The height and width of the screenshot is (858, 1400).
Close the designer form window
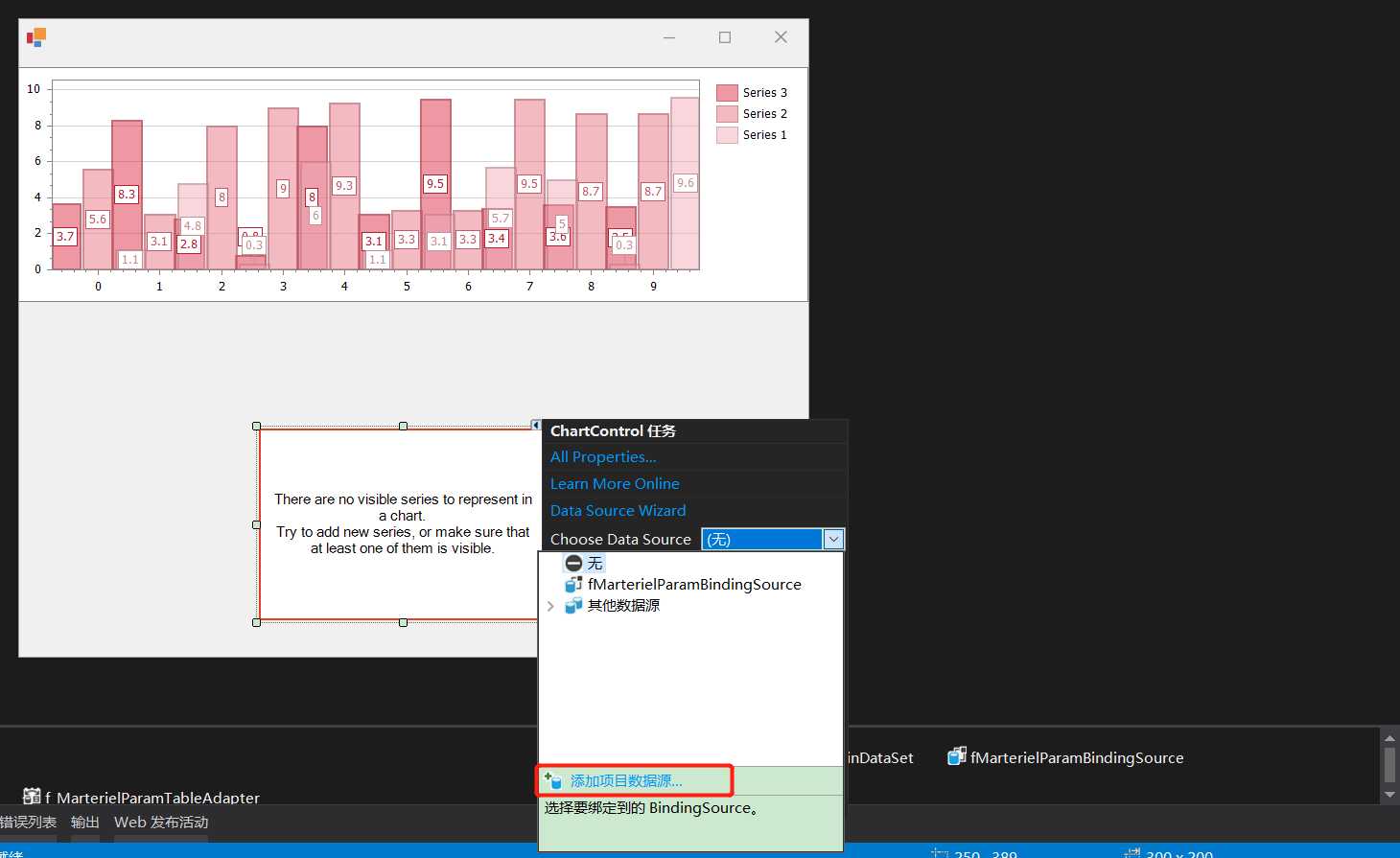tap(781, 37)
